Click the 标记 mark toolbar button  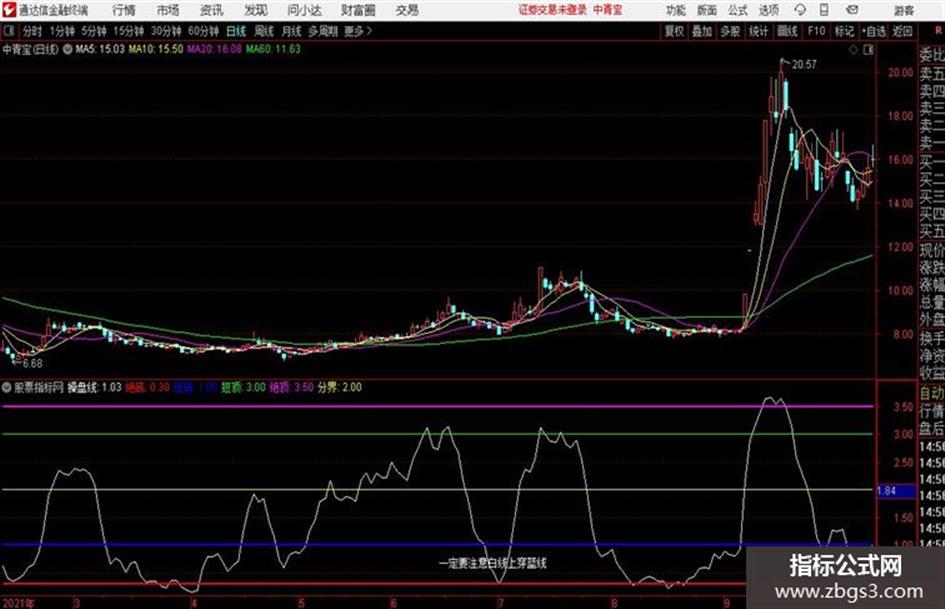pos(844,31)
